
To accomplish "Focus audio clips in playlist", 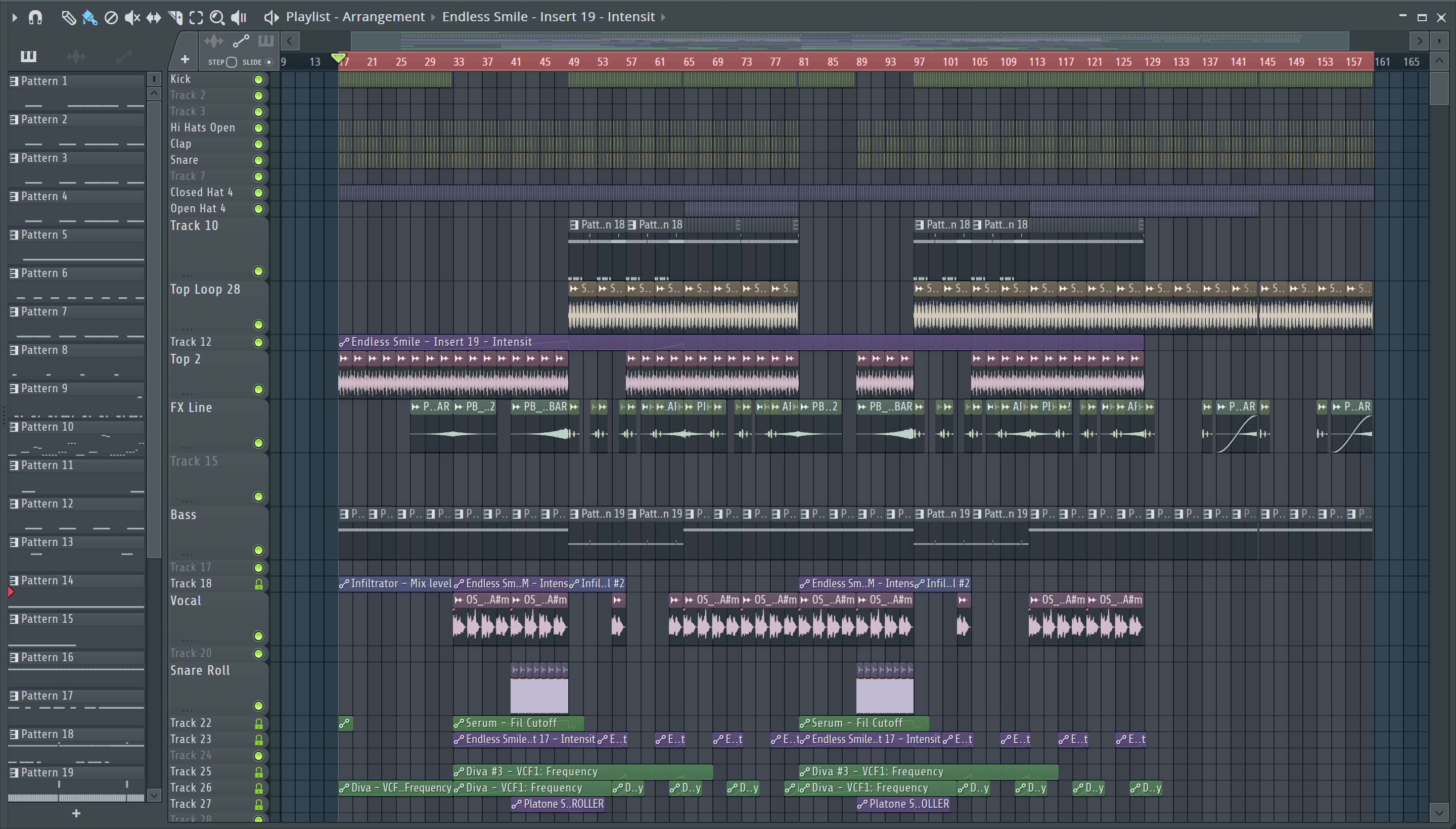I will click(x=214, y=41).
